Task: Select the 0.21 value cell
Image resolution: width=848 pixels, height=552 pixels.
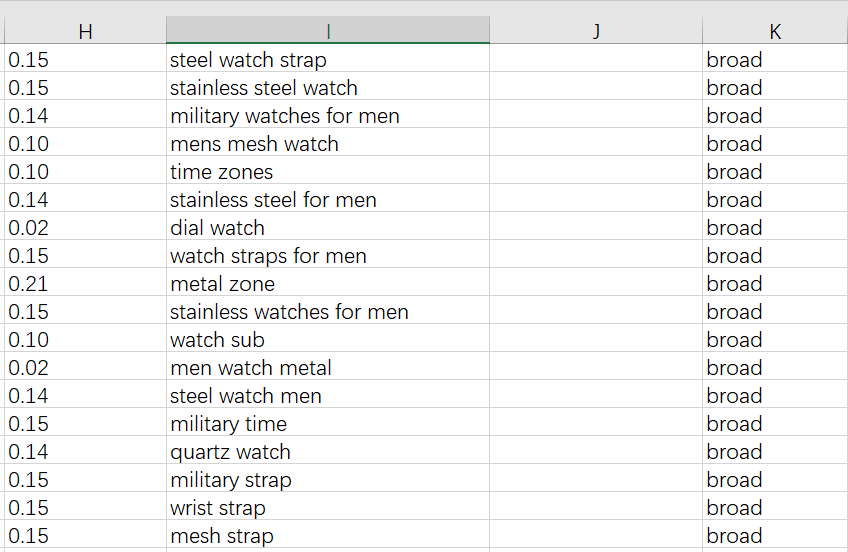Action: click(85, 284)
